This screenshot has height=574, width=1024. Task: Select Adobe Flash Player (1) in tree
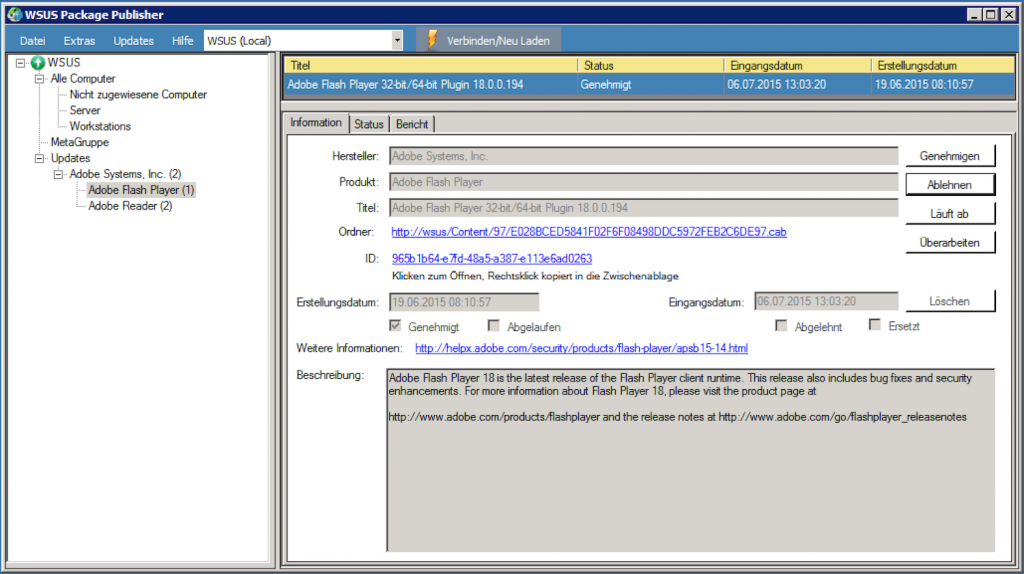(x=141, y=190)
